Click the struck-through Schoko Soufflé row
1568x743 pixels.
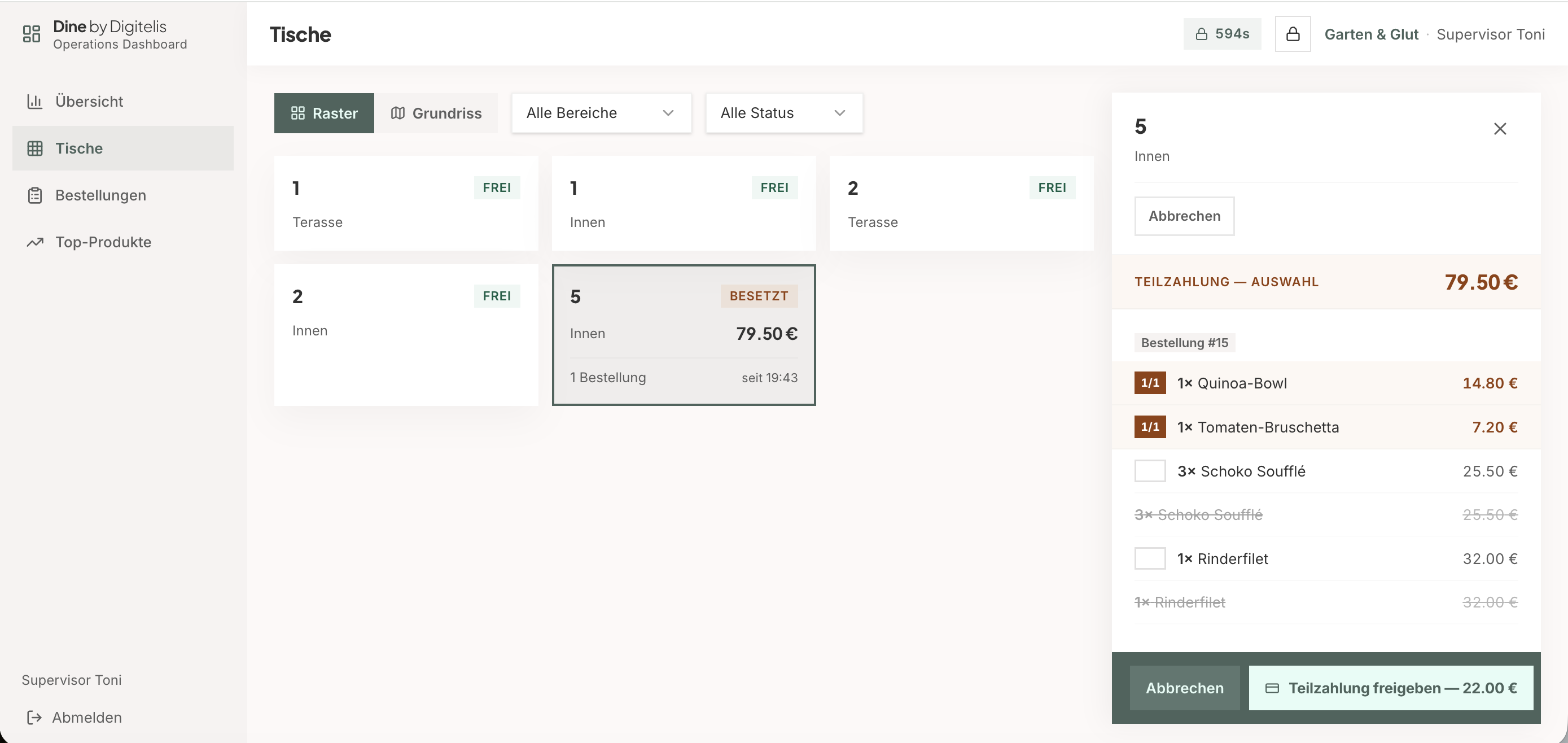(x=1326, y=514)
